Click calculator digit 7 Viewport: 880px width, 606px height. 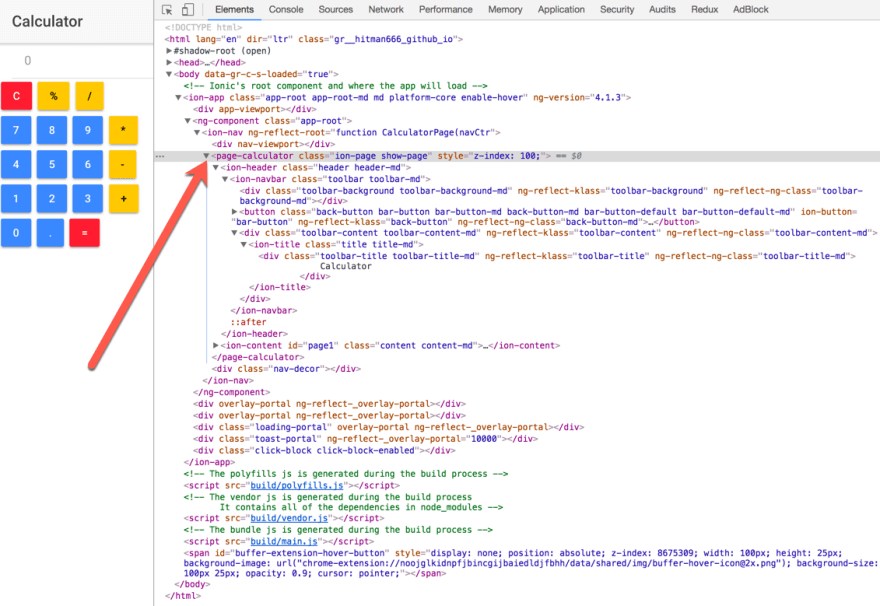16,130
